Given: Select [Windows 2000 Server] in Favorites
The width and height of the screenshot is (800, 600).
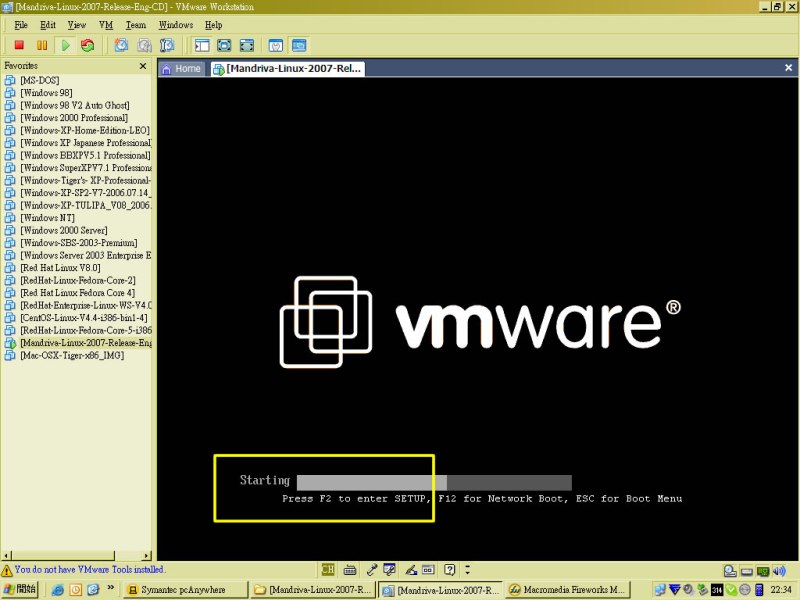Looking at the screenshot, I should tap(56, 230).
